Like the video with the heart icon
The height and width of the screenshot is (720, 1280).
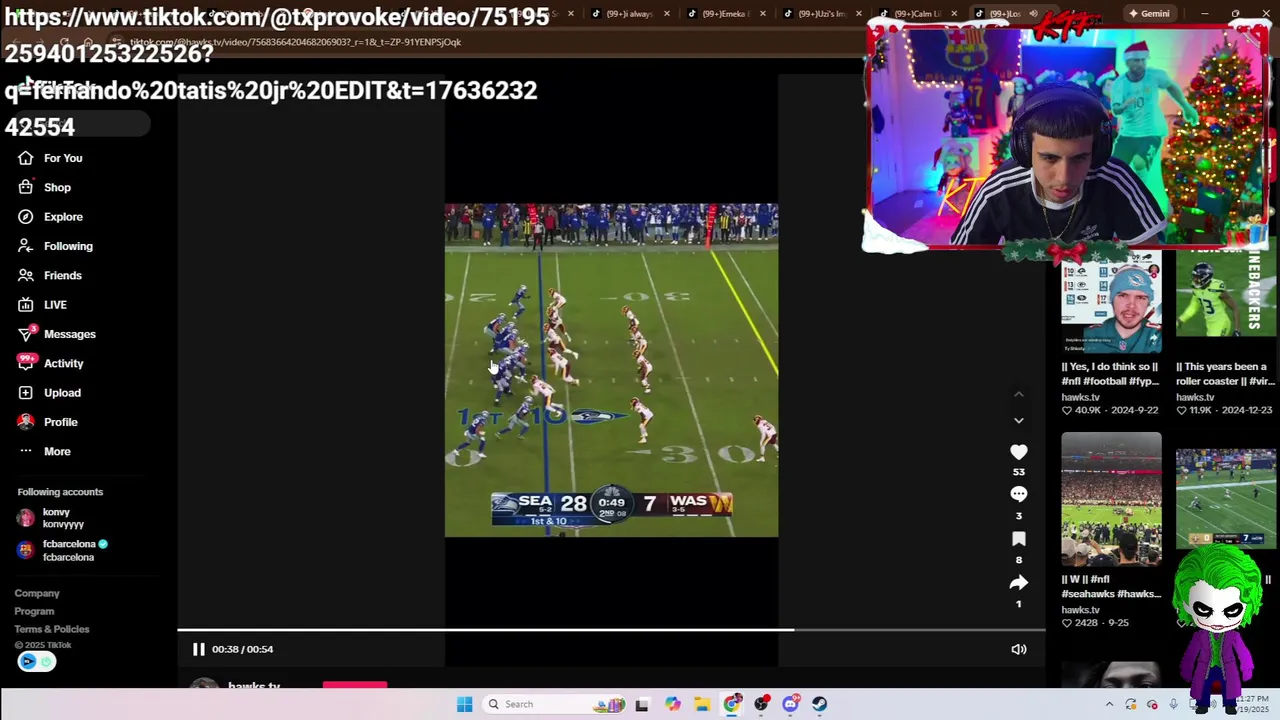coord(1018,452)
